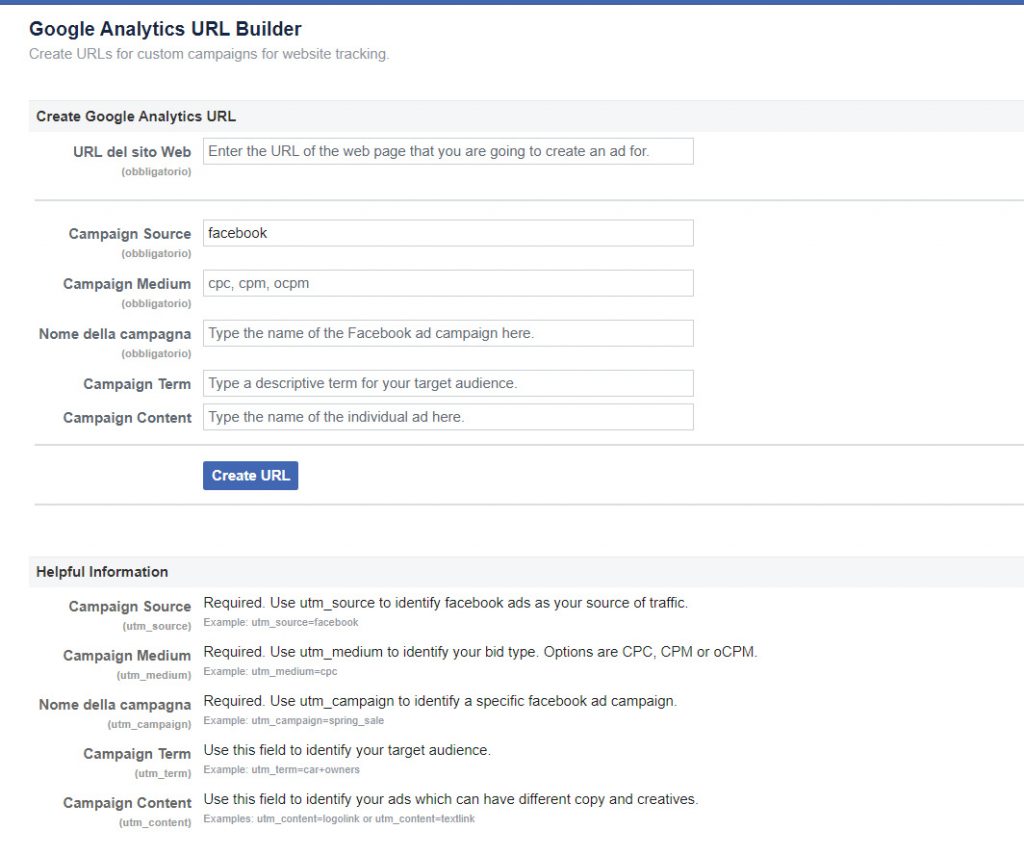The image size is (1024, 856).
Task: Click the Create URL button
Action: 250,475
